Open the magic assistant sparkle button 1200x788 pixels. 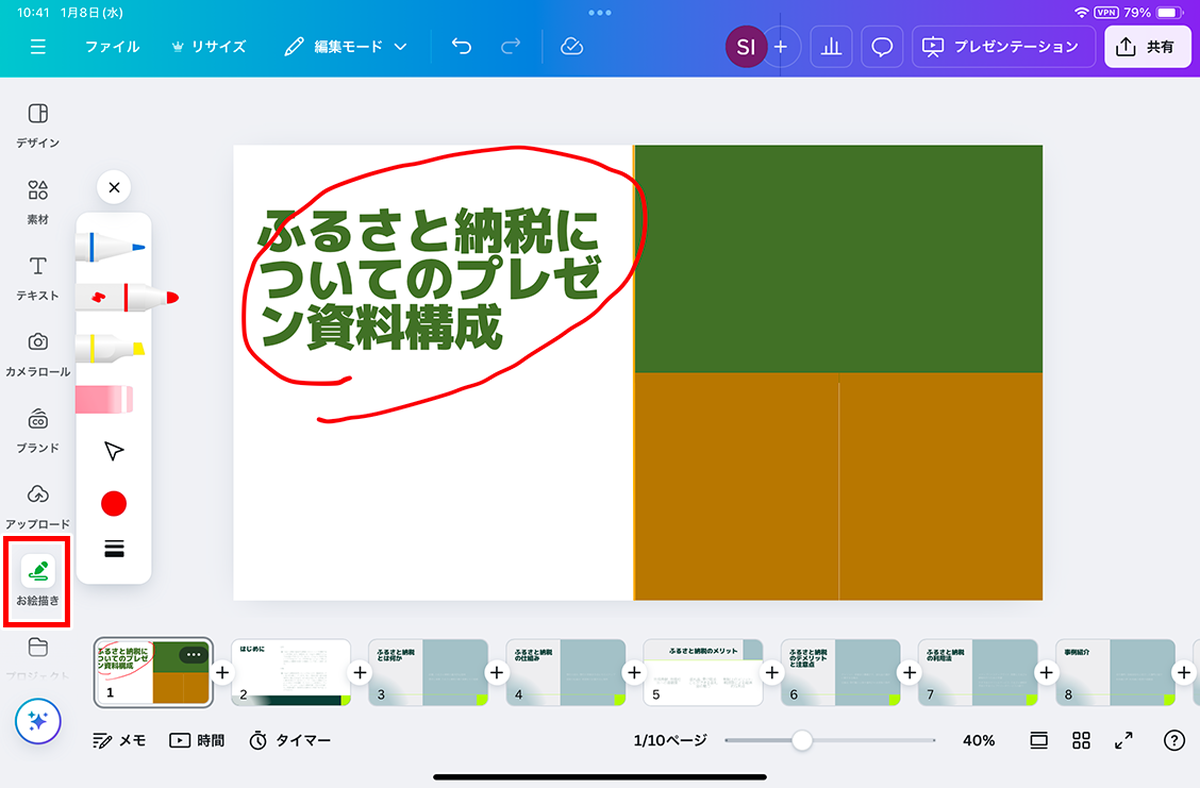coord(38,721)
